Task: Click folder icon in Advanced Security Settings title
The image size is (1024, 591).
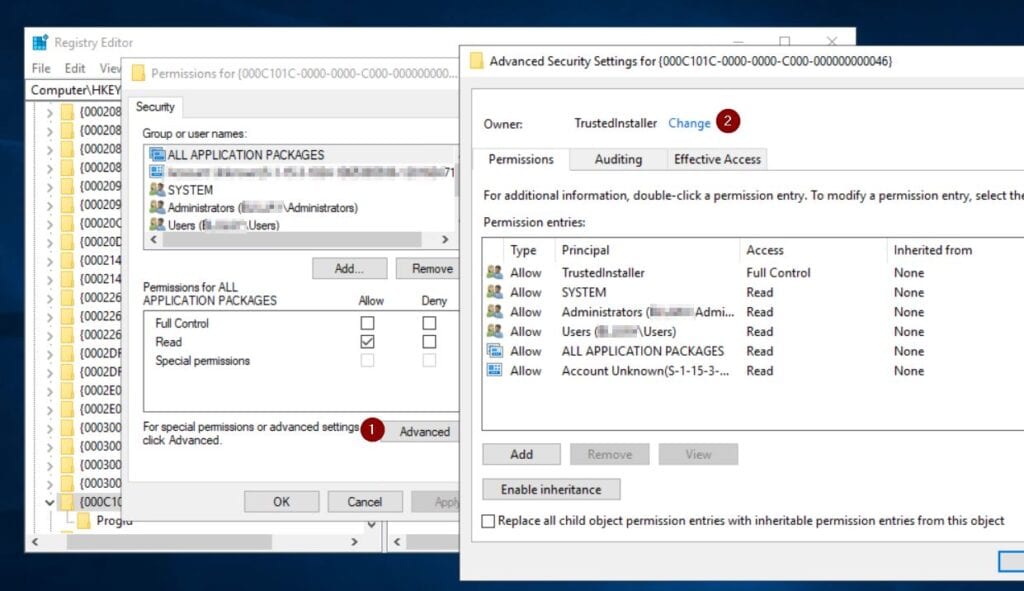Action: [x=477, y=61]
